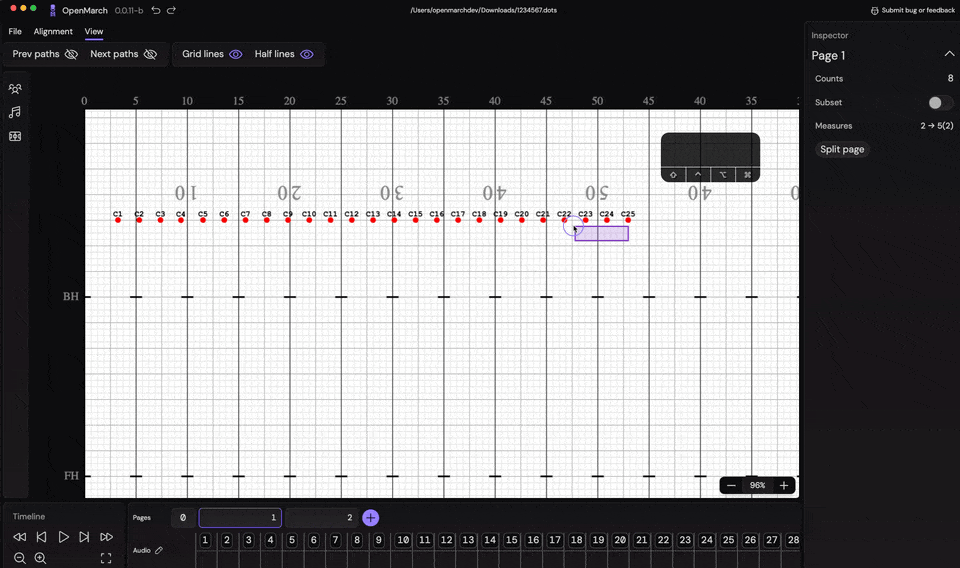This screenshot has height=568, width=960.
Task: Click the Redo arrow in the title bar
Action: [171, 10]
